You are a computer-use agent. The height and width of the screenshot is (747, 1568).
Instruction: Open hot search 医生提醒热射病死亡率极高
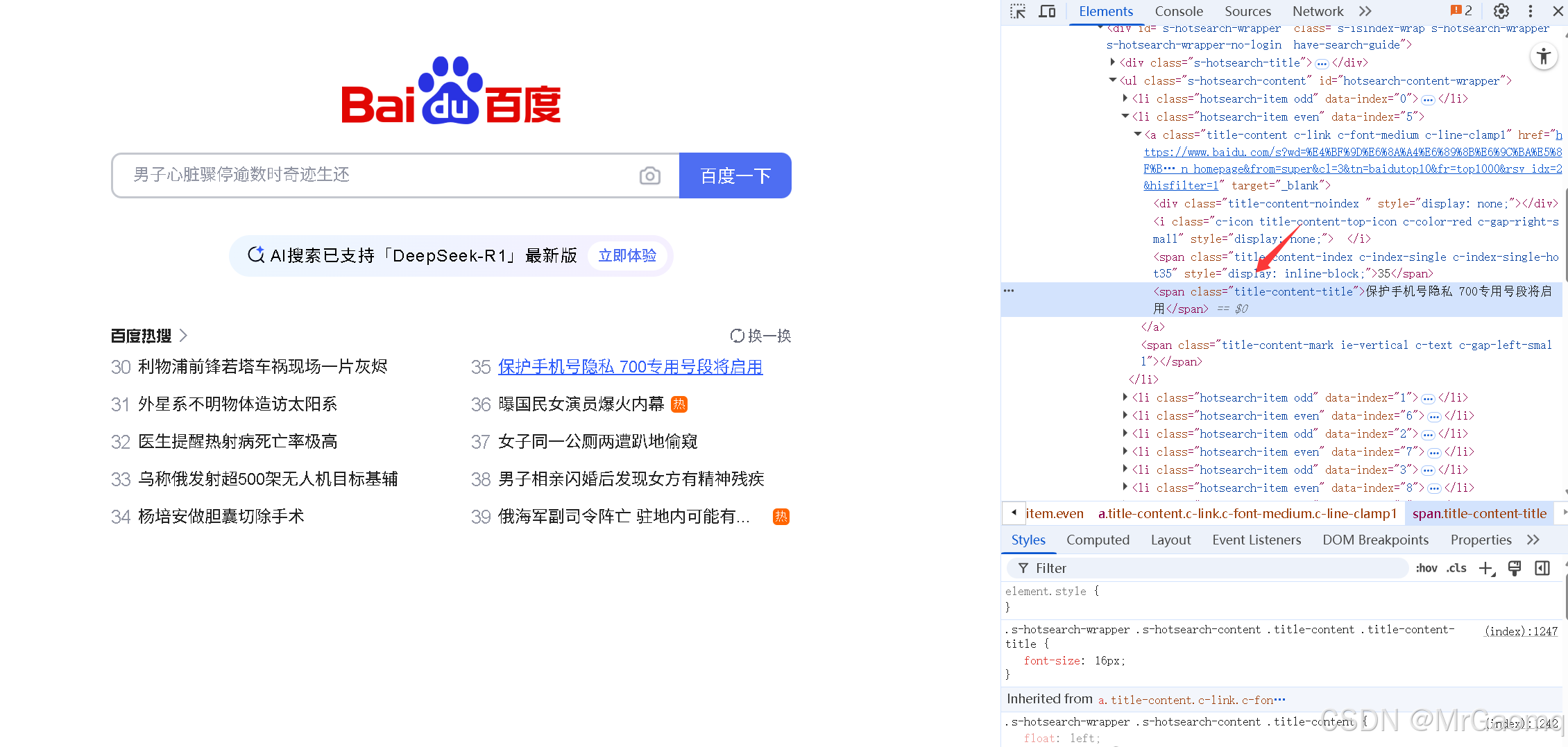[x=237, y=442]
